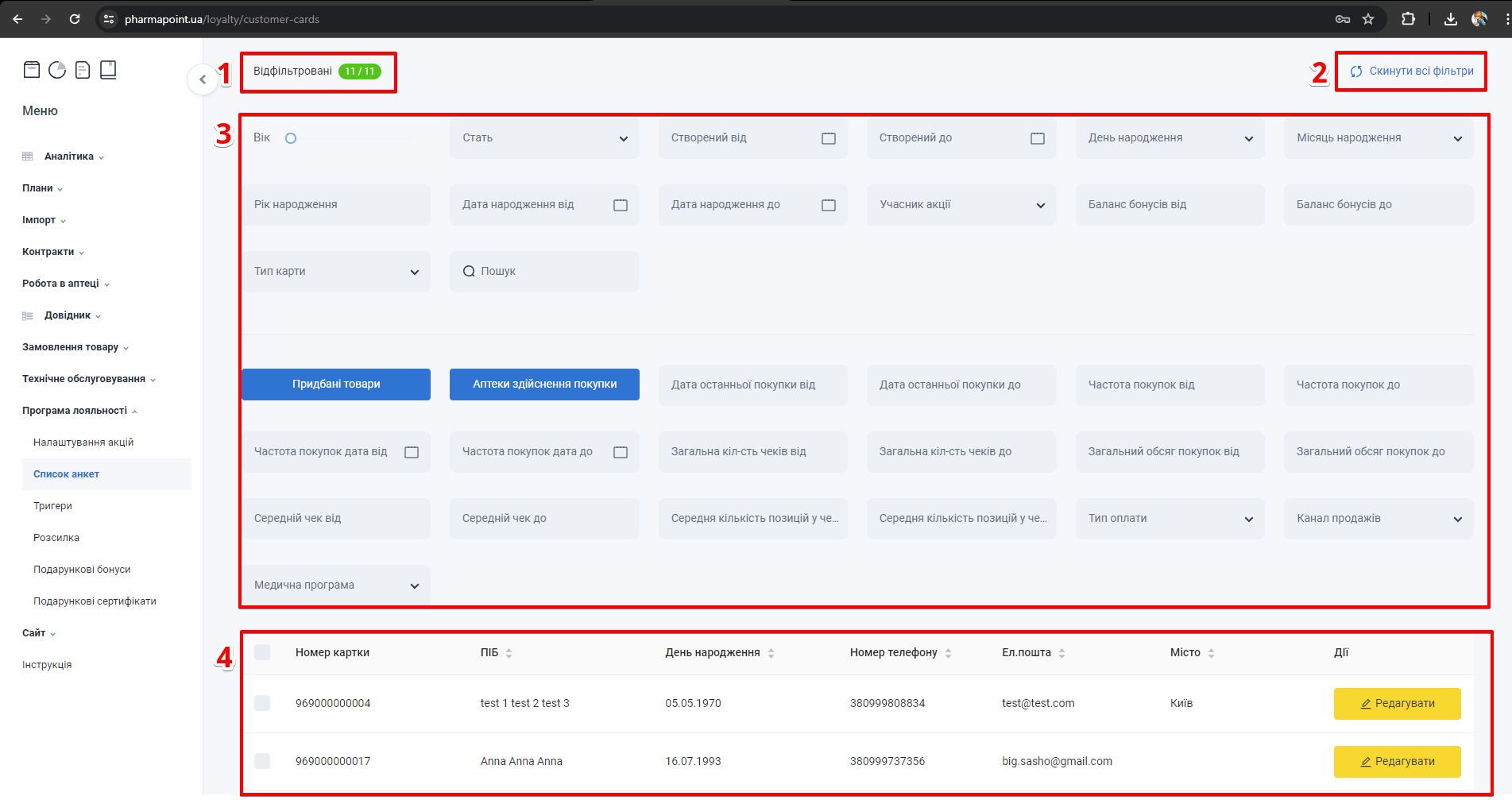Click the Придбані товари button
The height and width of the screenshot is (800, 1512).
336,385
